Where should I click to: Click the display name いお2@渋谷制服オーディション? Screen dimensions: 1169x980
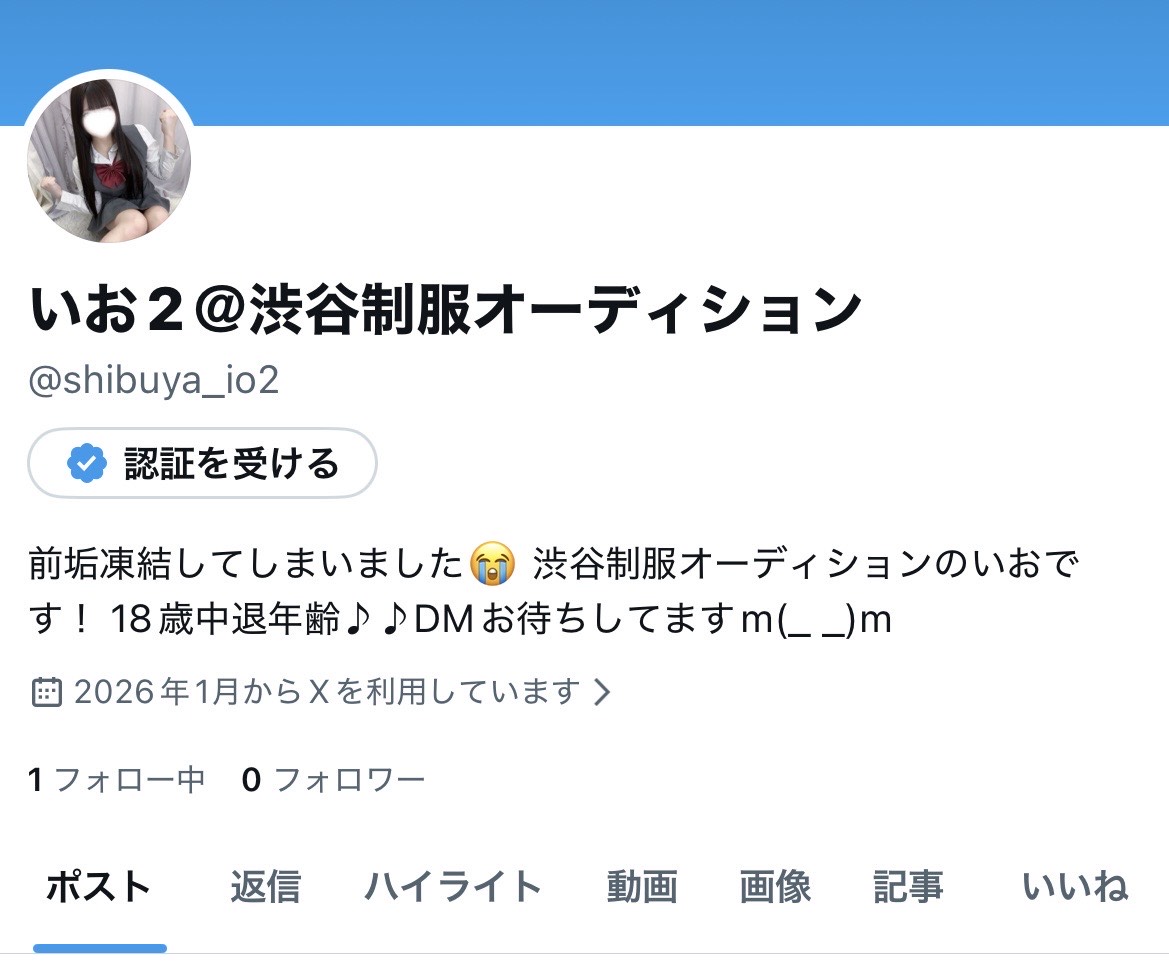pyautogui.click(x=446, y=309)
